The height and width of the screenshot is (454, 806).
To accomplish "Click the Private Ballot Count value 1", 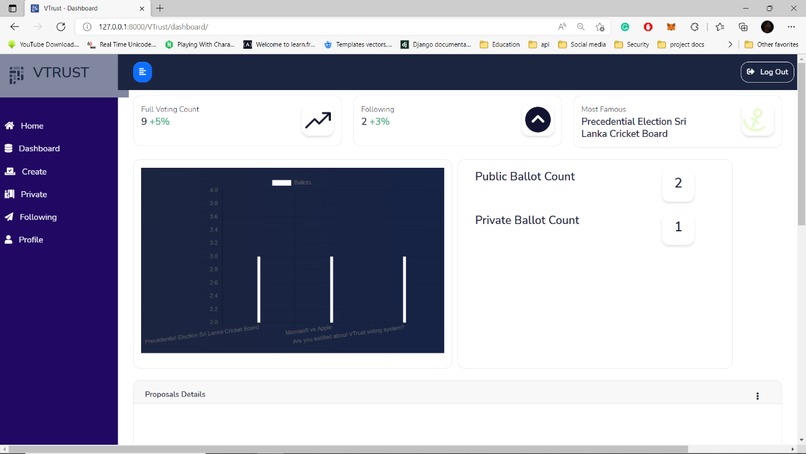I will (x=678, y=227).
